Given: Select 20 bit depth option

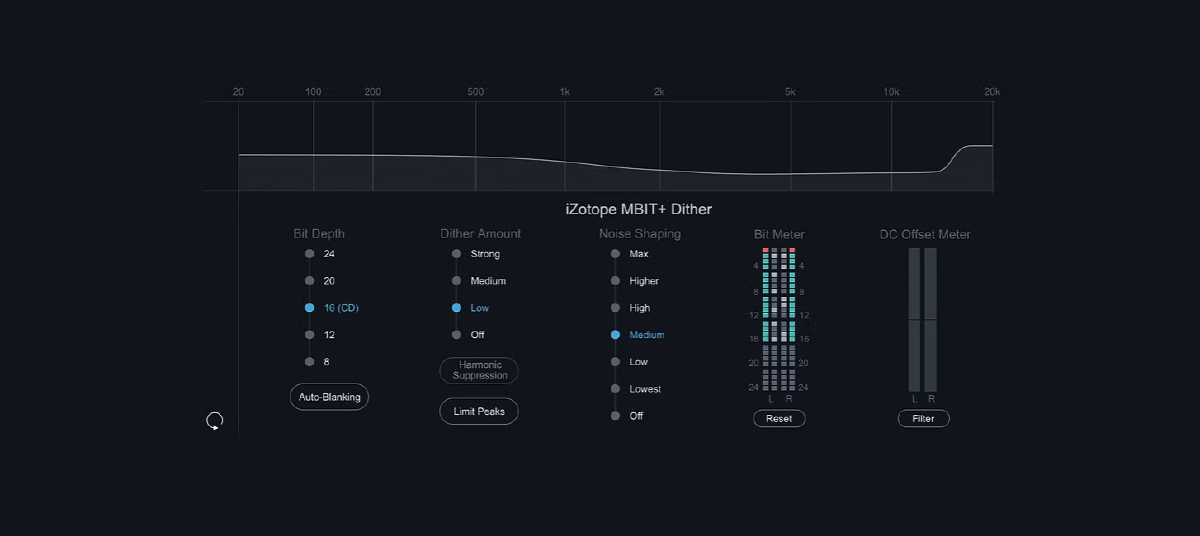Looking at the screenshot, I should tap(321, 281).
